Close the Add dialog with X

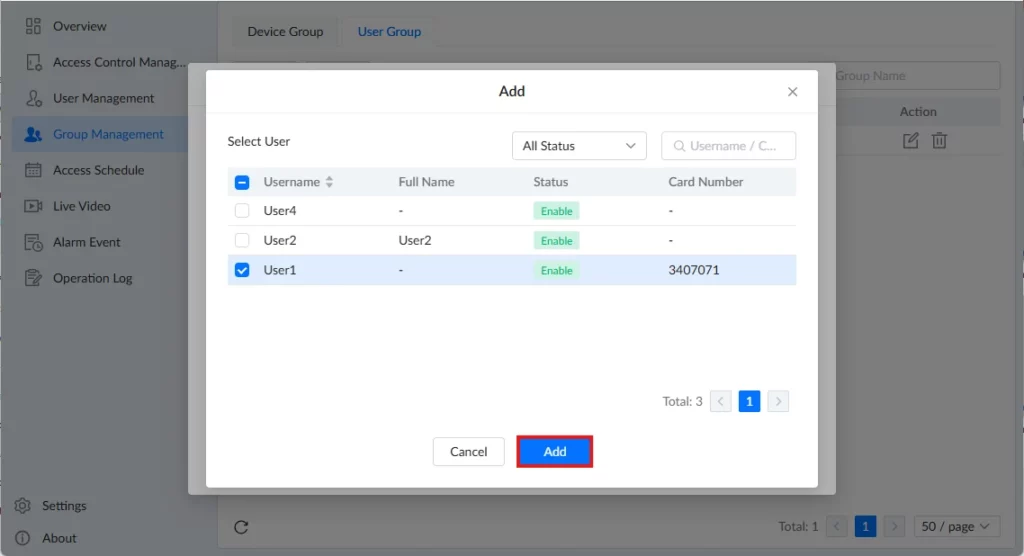click(x=792, y=91)
